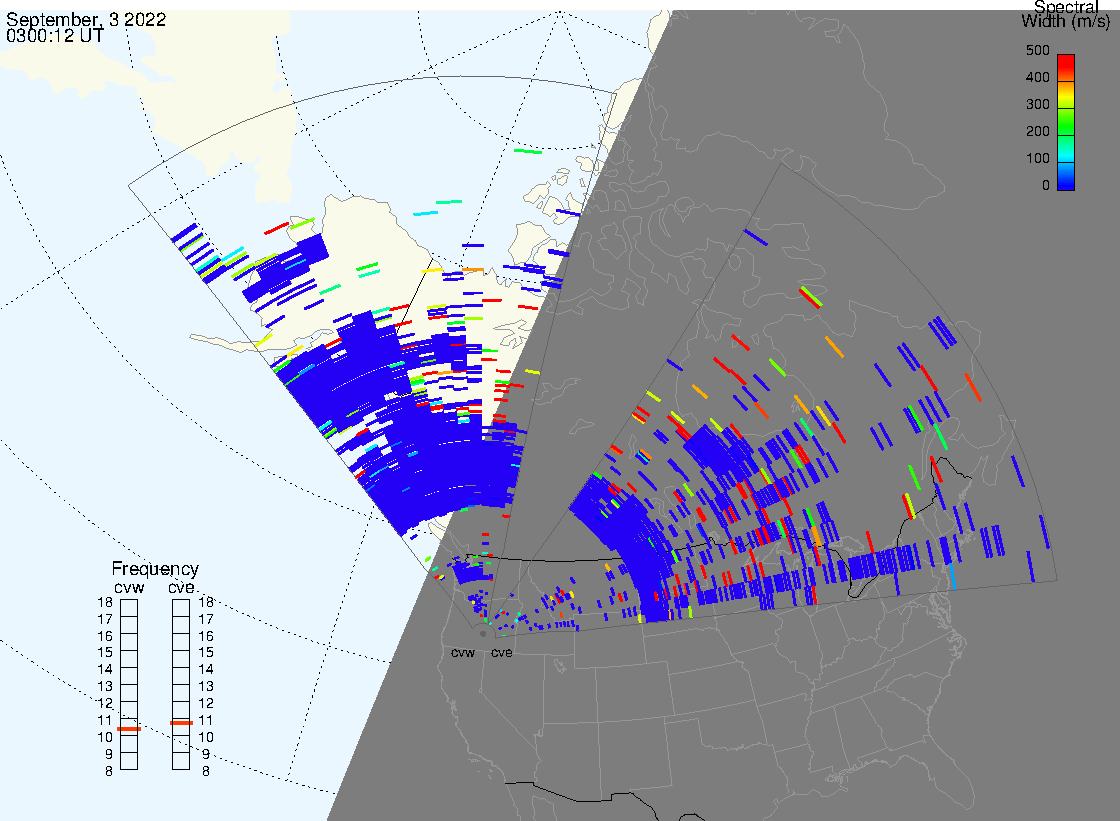Click the date text 'September, 3 2022'
1120x821 pixels.
pos(86,19)
